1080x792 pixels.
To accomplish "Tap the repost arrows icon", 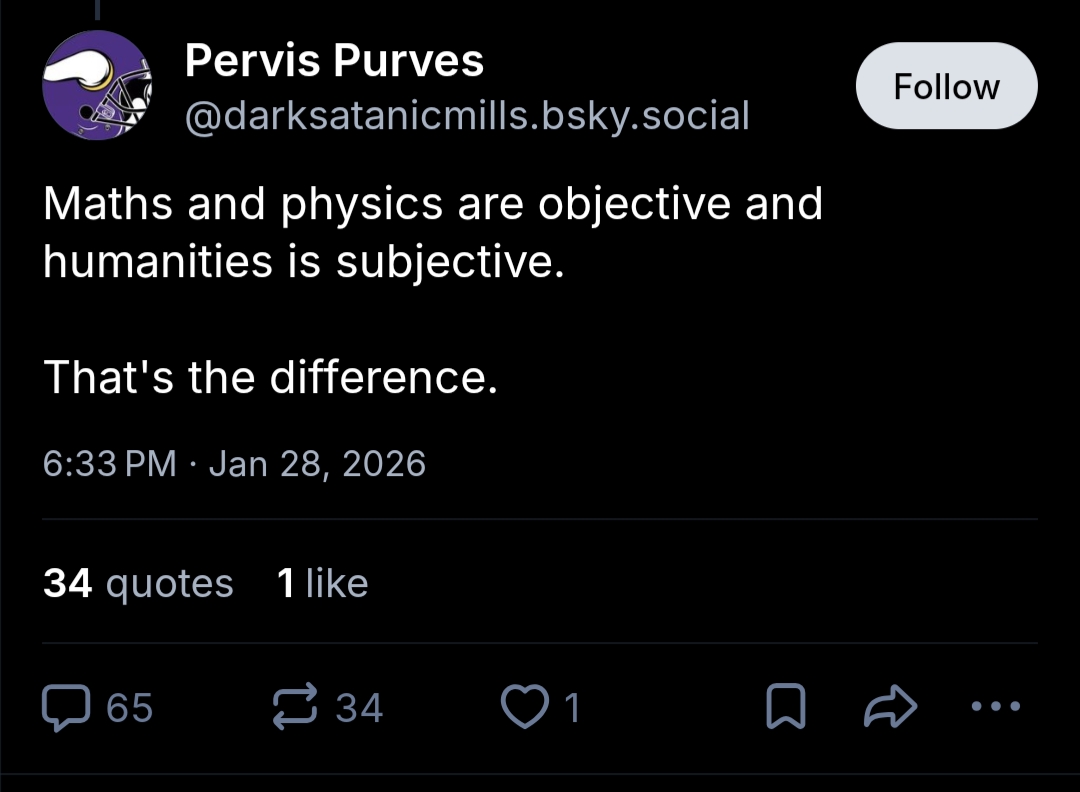I will click(296, 707).
